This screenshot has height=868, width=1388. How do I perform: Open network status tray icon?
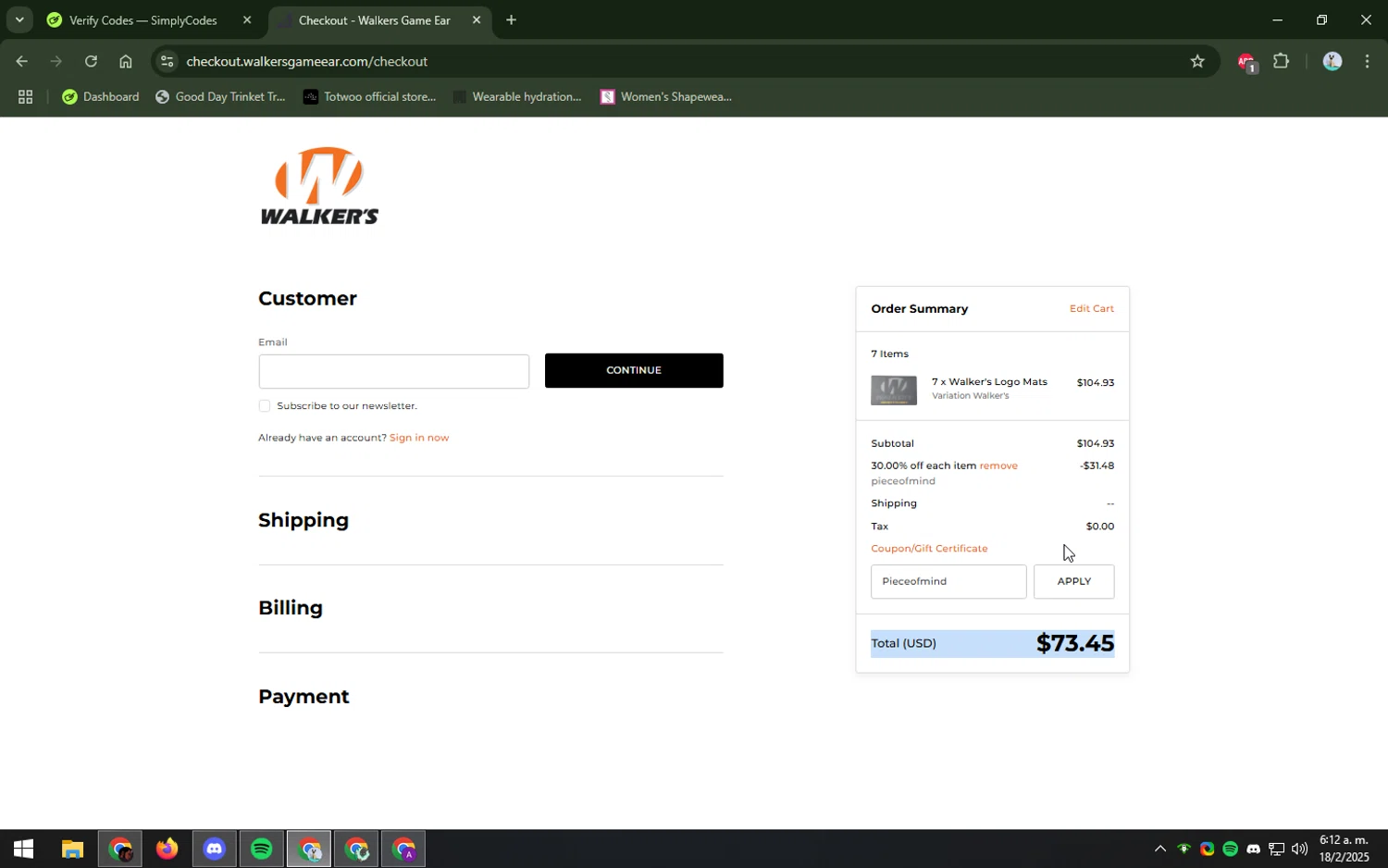coord(1276,849)
